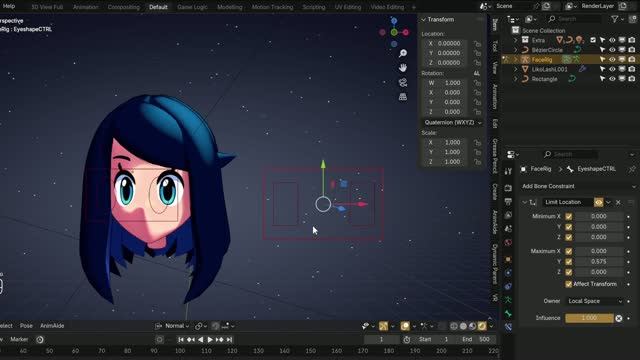Open the Tool properties tab icon

pos(508,171)
